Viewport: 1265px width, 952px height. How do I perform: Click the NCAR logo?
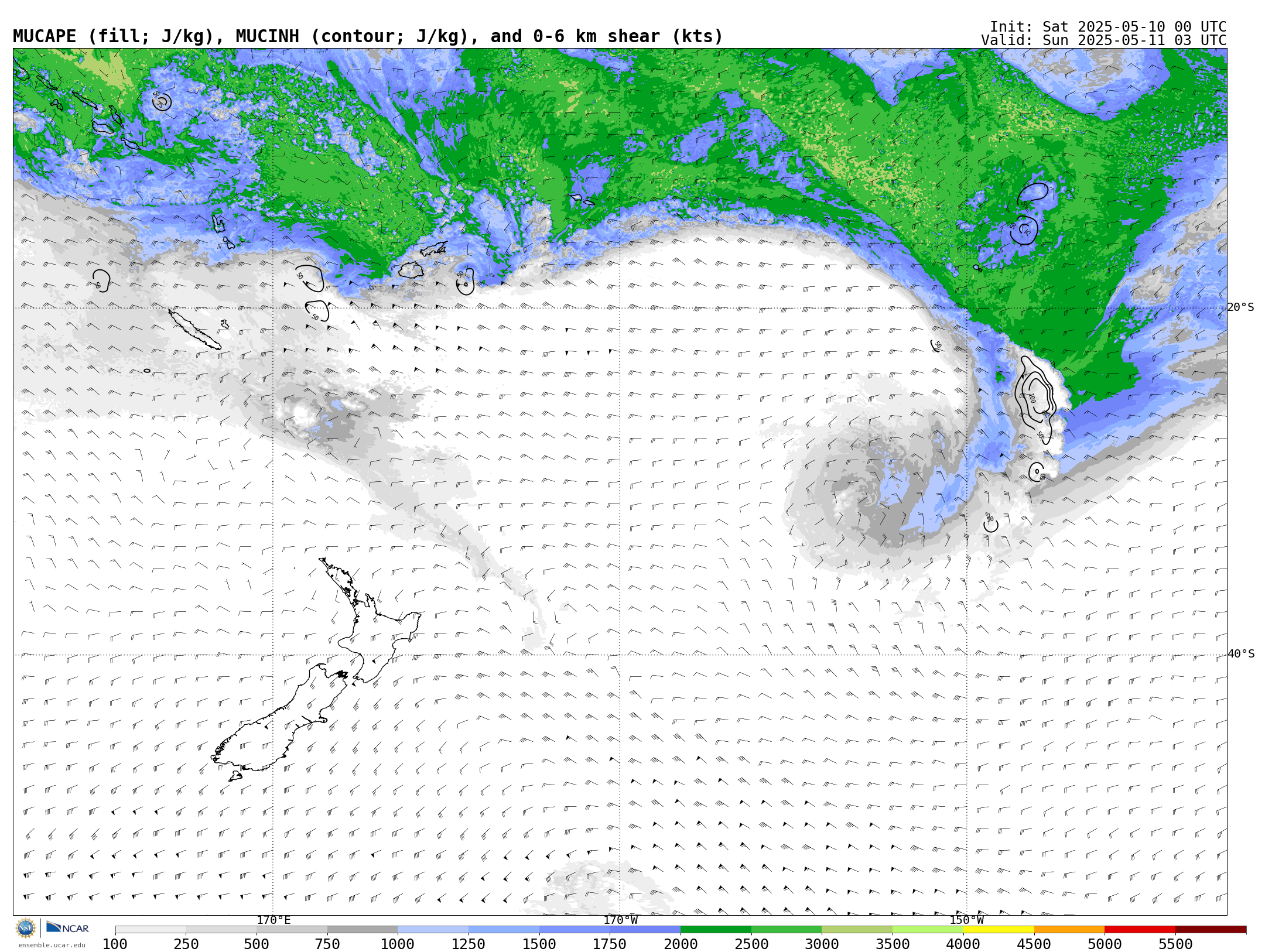67,927
